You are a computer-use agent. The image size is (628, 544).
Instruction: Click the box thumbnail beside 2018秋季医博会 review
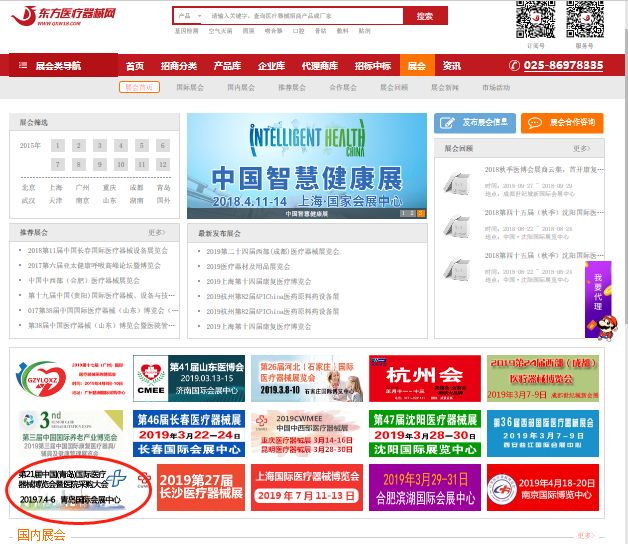point(457,183)
